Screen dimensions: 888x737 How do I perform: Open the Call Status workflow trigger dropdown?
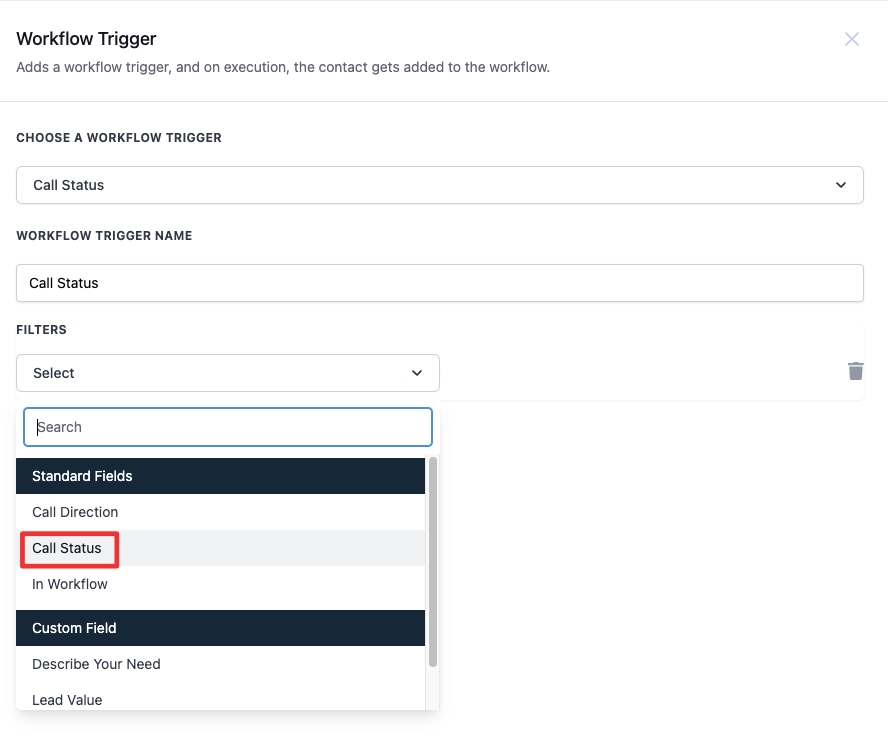[x=439, y=185]
